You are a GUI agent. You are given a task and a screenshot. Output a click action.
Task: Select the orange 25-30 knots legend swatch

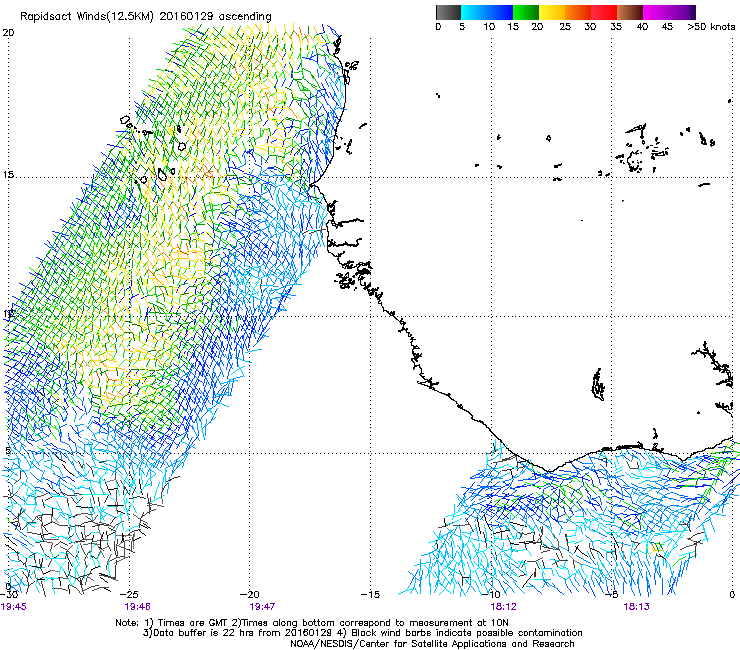(578, 12)
